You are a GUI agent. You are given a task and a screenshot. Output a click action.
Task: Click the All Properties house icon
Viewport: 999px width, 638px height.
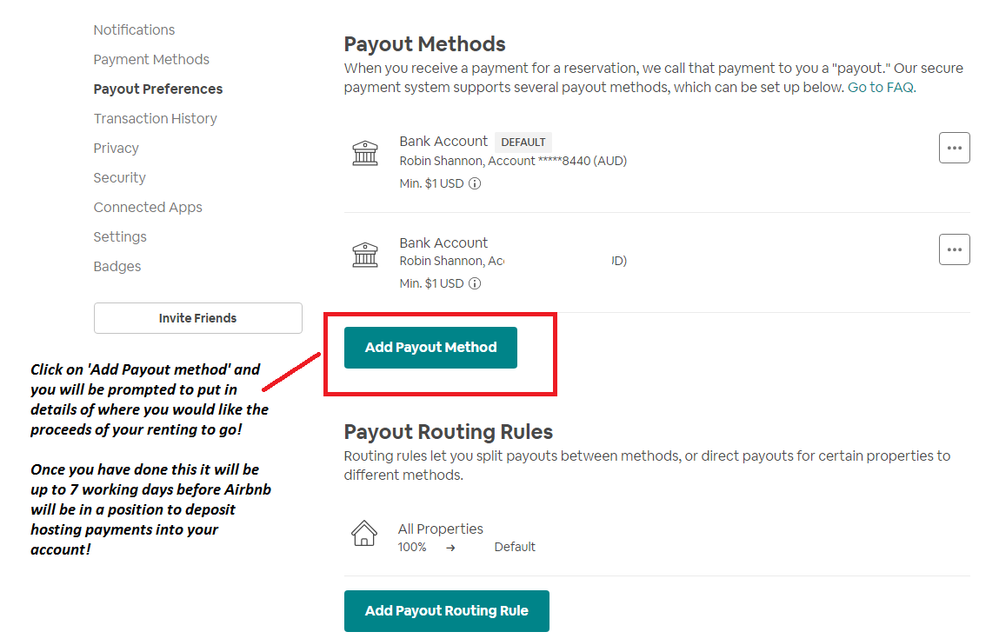[365, 533]
